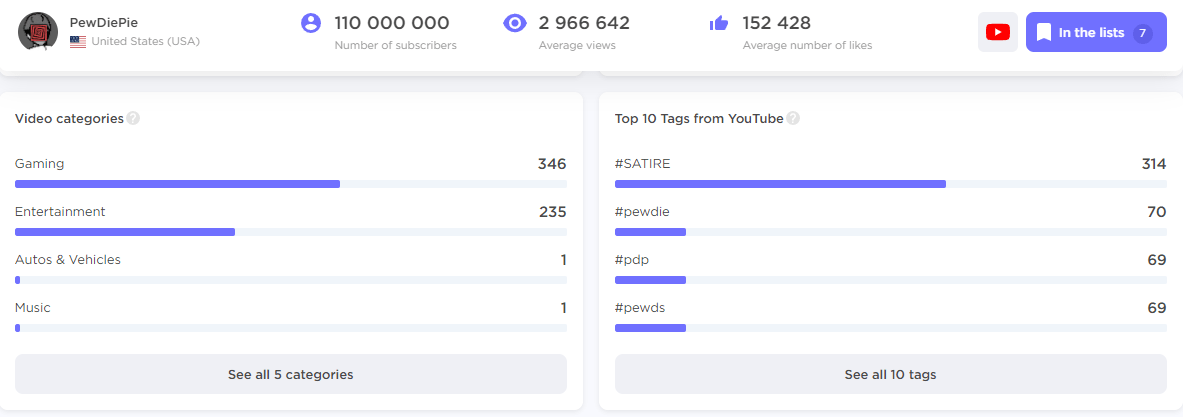Click the Autos & Vehicles label
Screen dimensions: 1183x417
(x=68, y=259)
